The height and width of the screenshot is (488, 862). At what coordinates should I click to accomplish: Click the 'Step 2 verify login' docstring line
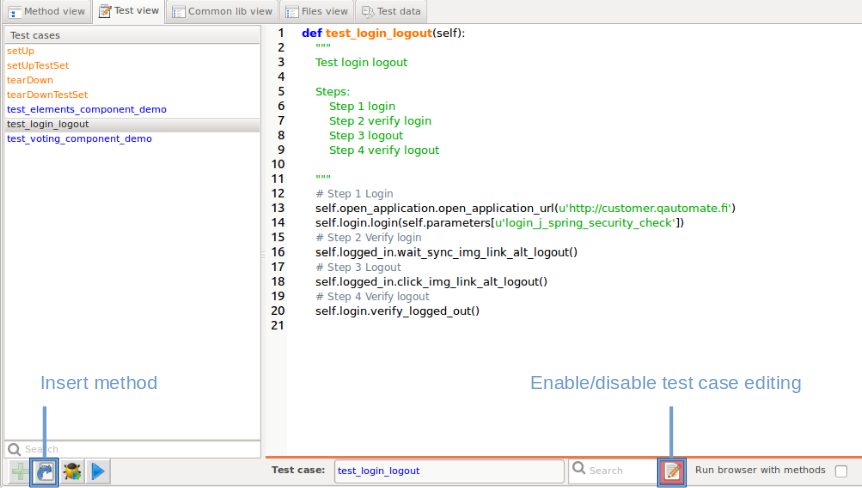point(380,121)
